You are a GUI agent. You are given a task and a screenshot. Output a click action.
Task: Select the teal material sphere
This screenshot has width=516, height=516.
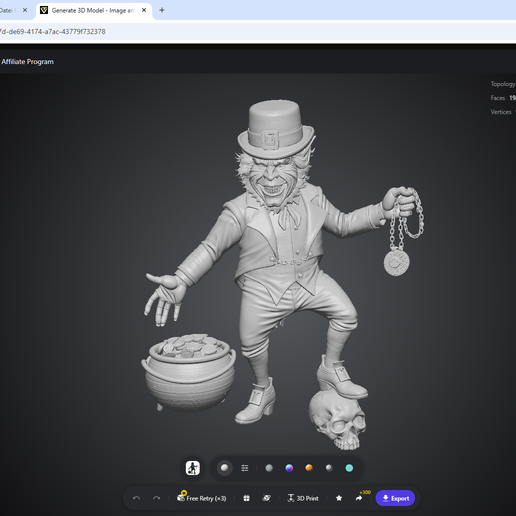[349, 468]
